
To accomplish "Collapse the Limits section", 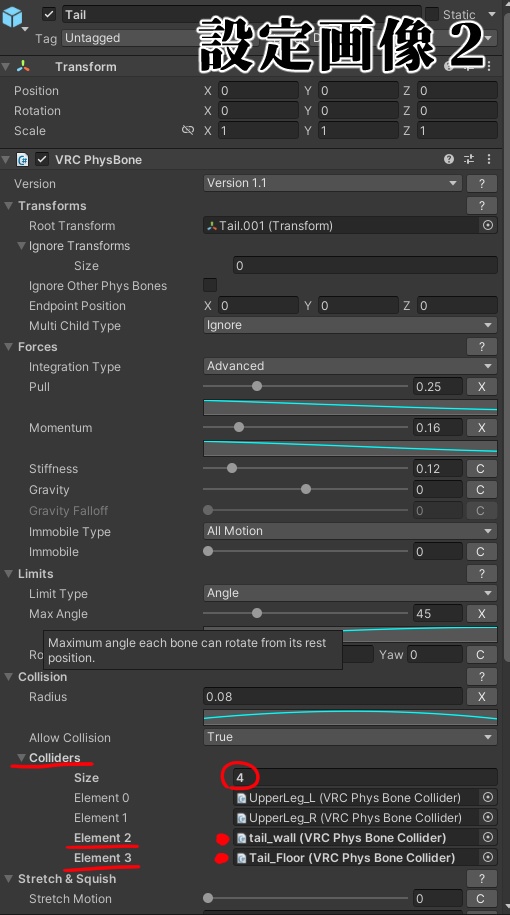I will [x=9, y=574].
